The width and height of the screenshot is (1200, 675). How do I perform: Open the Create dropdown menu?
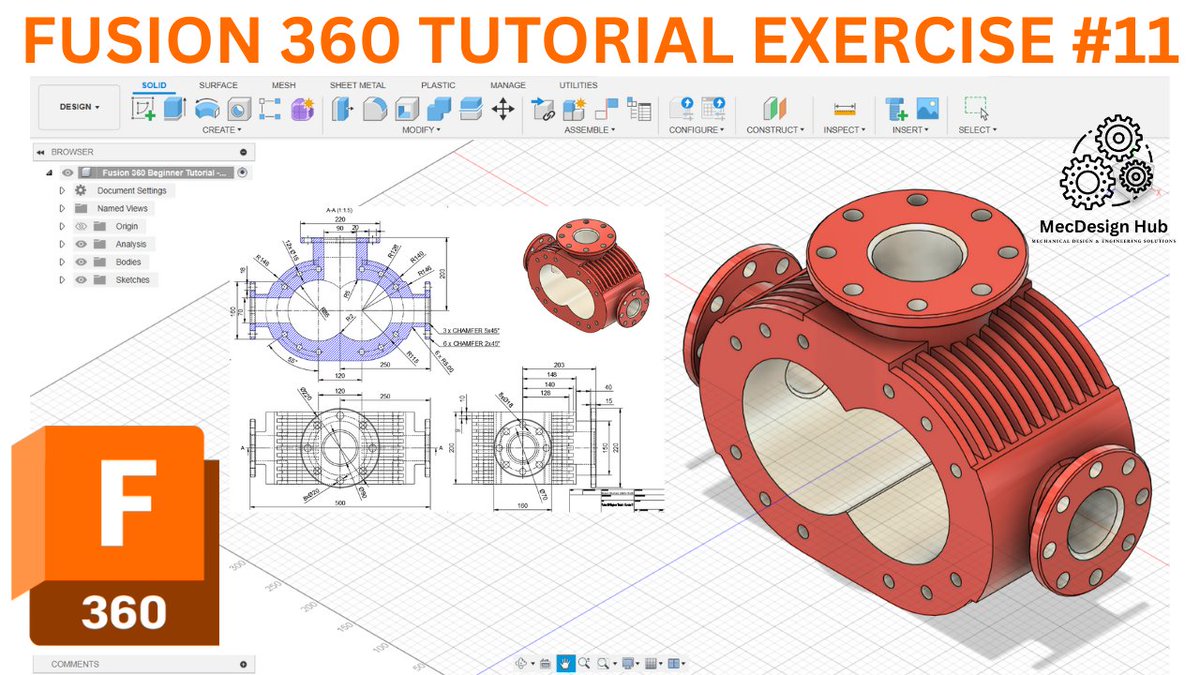coord(221,130)
